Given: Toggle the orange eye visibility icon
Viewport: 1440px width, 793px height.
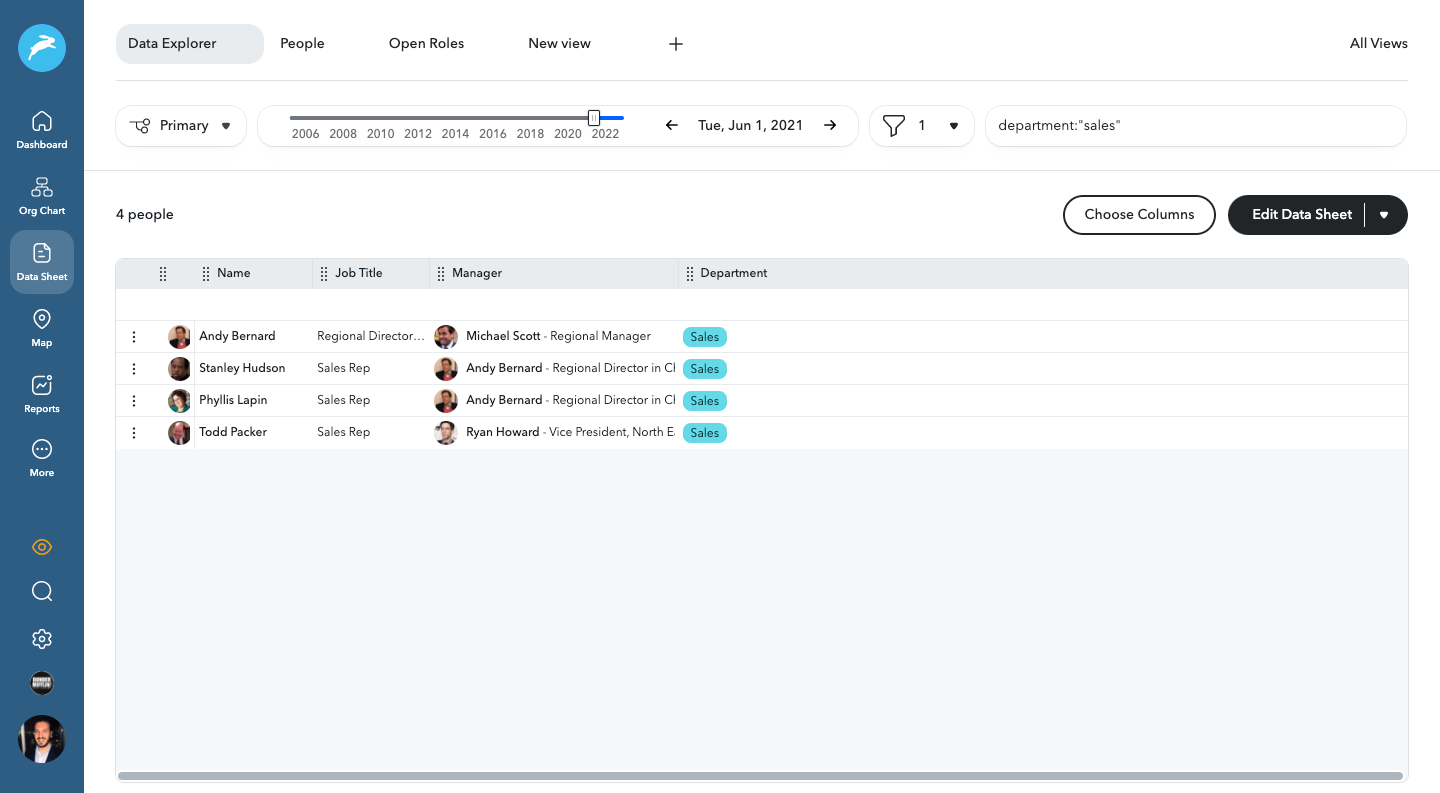Looking at the screenshot, I should (42, 547).
